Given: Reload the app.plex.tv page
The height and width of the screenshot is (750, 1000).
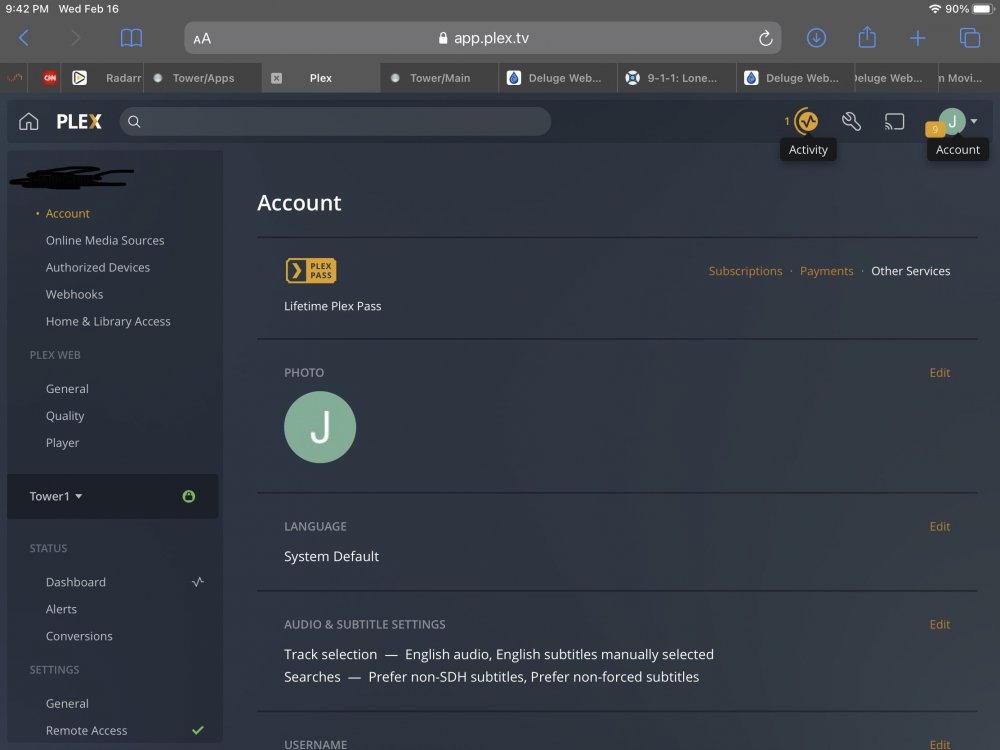Looking at the screenshot, I should pyautogui.click(x=765, y=38).
